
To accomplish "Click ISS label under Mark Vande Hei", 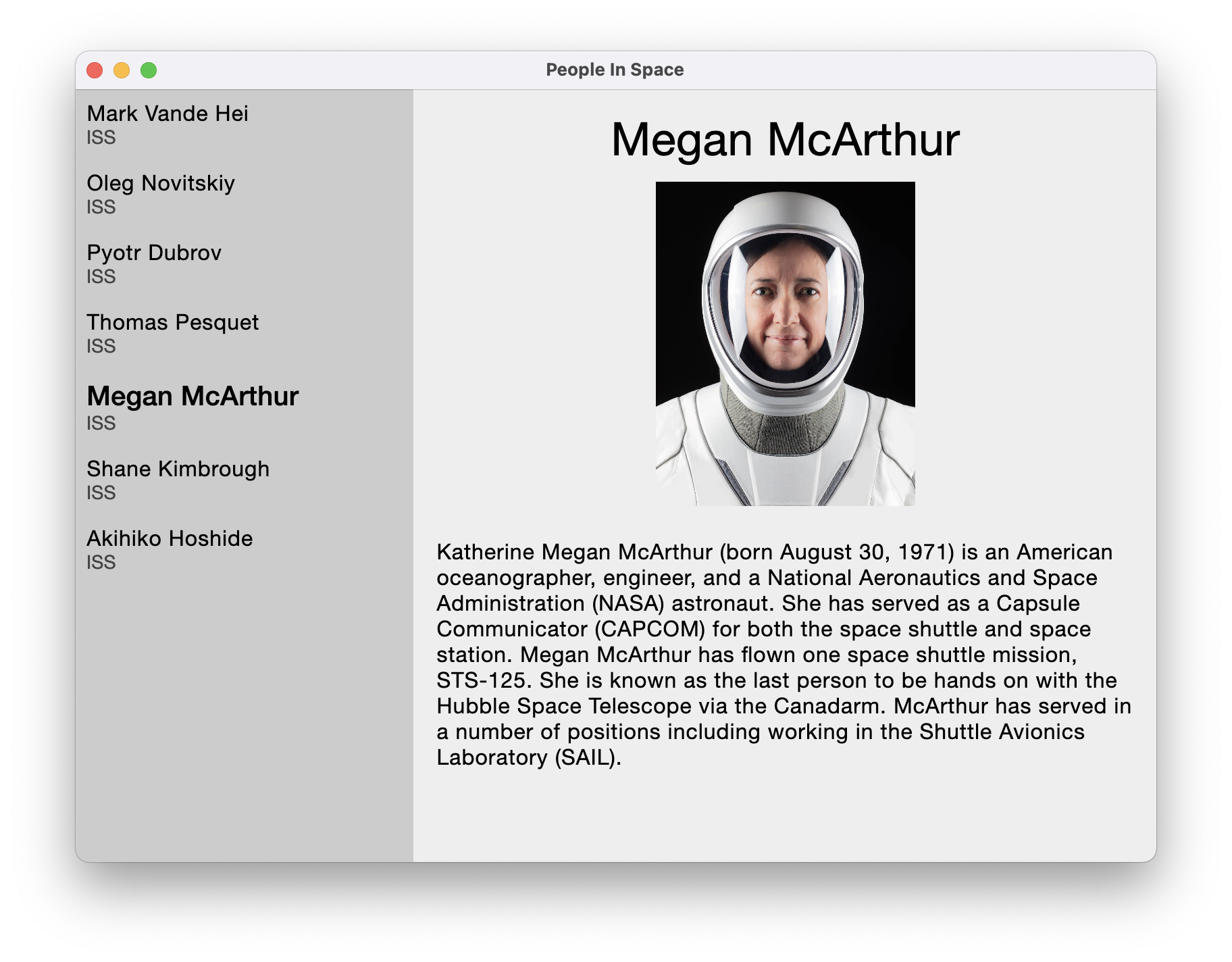I will pos(101,138).
